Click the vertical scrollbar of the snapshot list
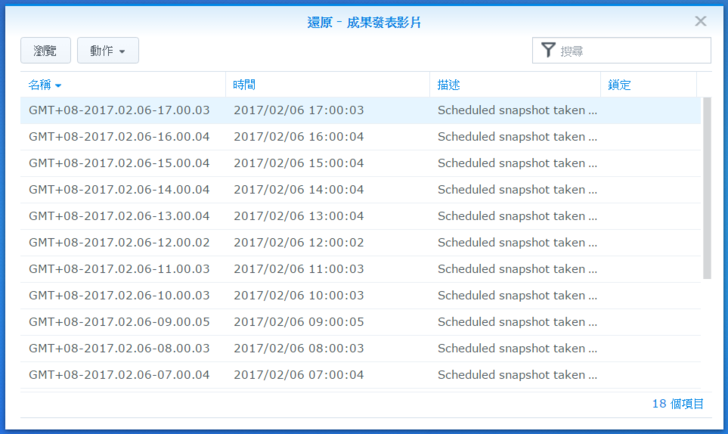Image resolution: width=728 pixels, height=434 pixels. (707, 188)
